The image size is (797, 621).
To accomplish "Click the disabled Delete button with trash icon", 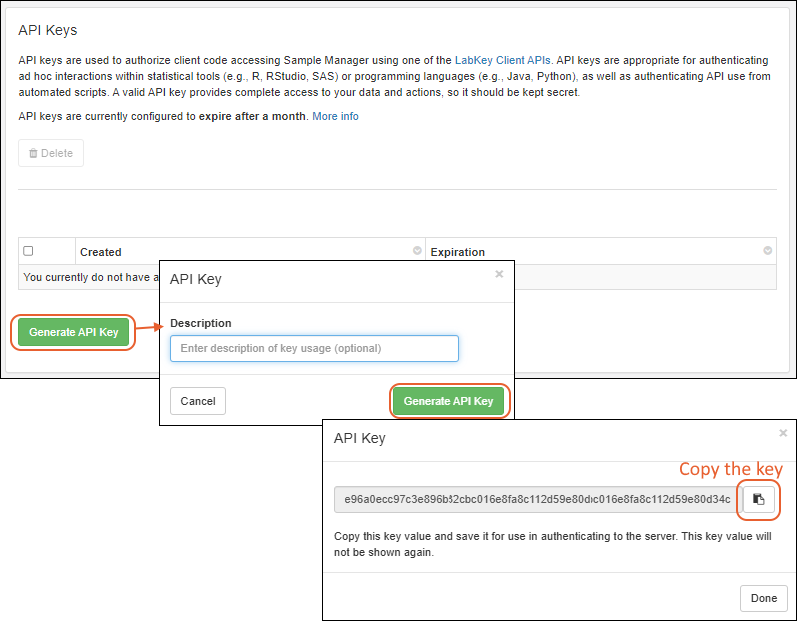I will coord(51,153).
